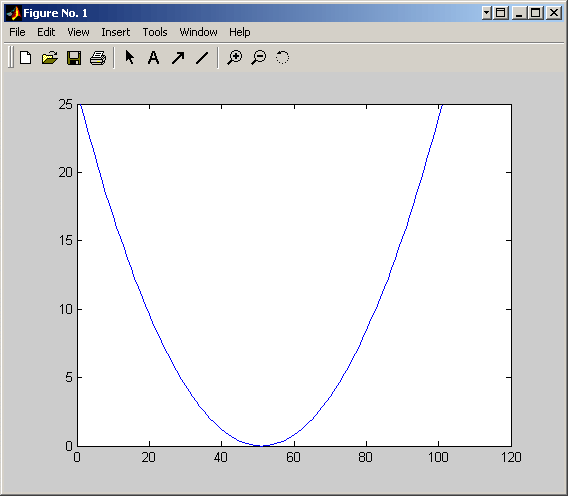Click the blue parabola curve minimum

tap(262, 445)
